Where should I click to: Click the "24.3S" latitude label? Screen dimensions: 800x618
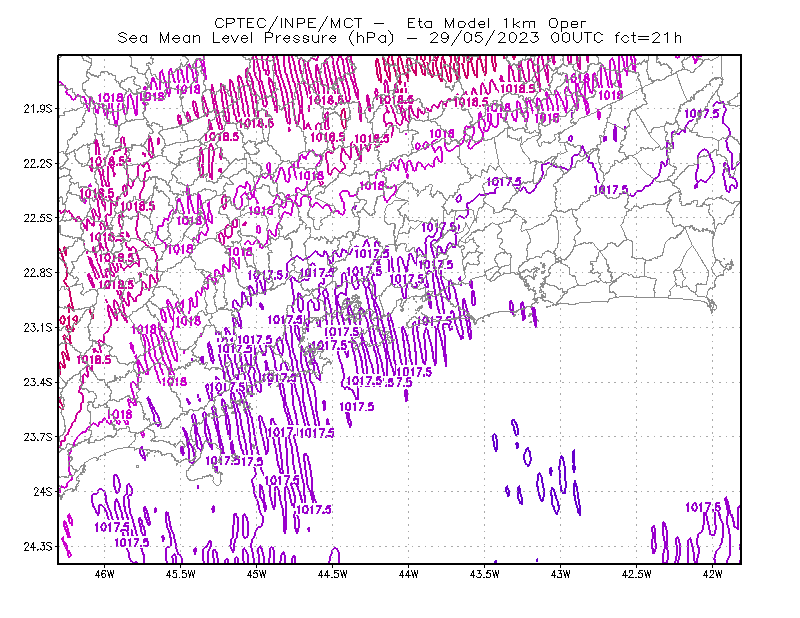coord(38,546)
